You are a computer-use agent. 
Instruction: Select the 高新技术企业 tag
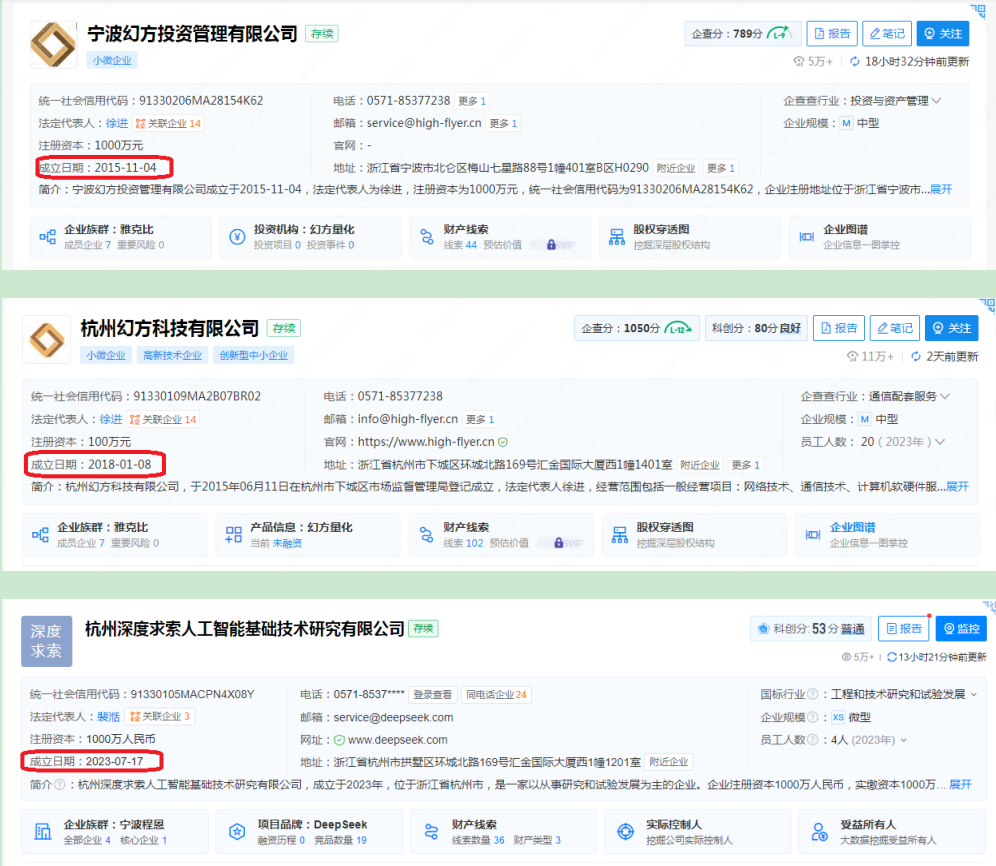(172, 355)
